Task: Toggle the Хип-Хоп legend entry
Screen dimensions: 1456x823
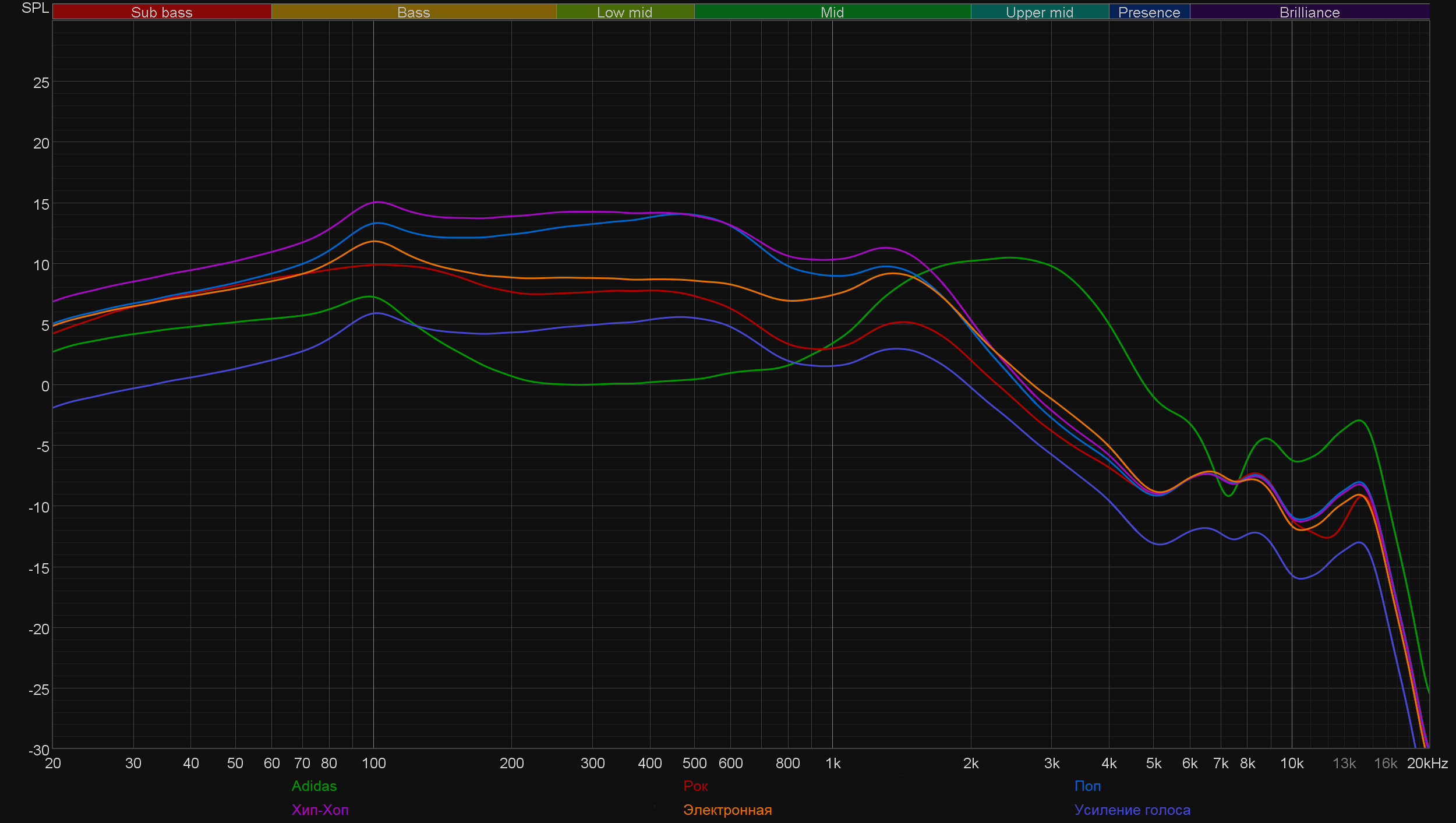Action: point(320,810)
